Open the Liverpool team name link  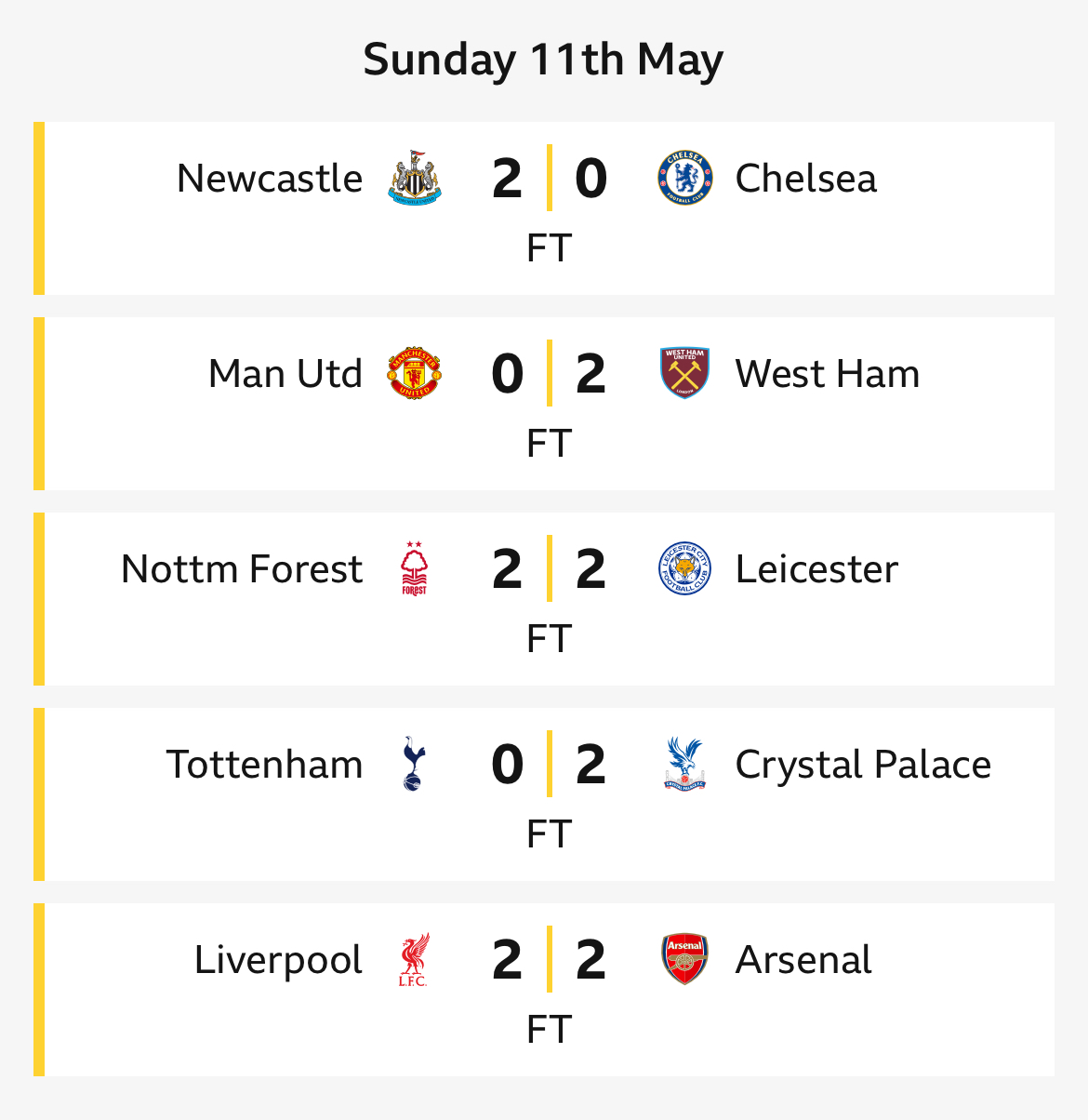click(278, 960)
